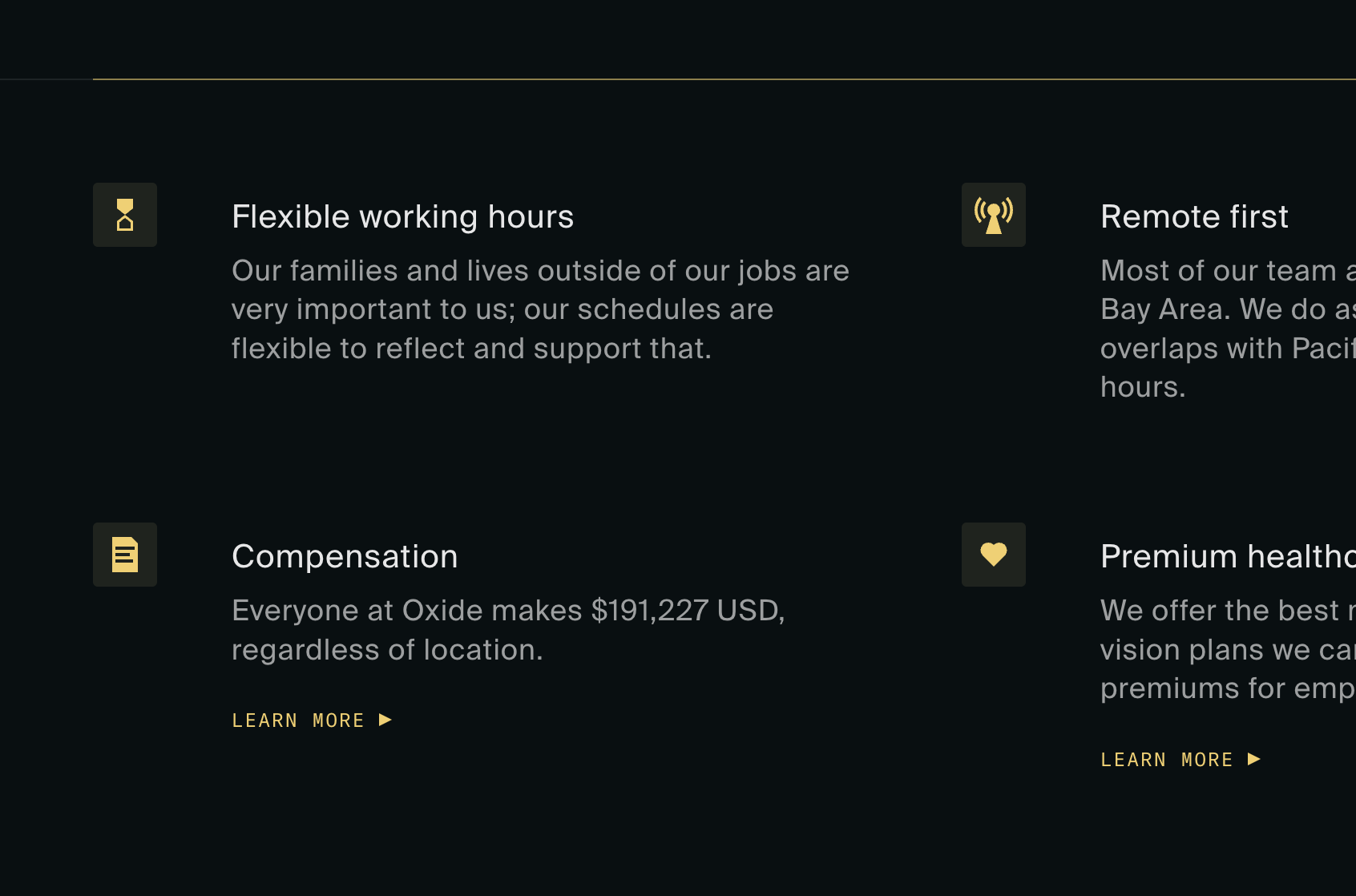1356x896 pixels.
Task: Click the Flexible working hours heading
Action: 402,217
